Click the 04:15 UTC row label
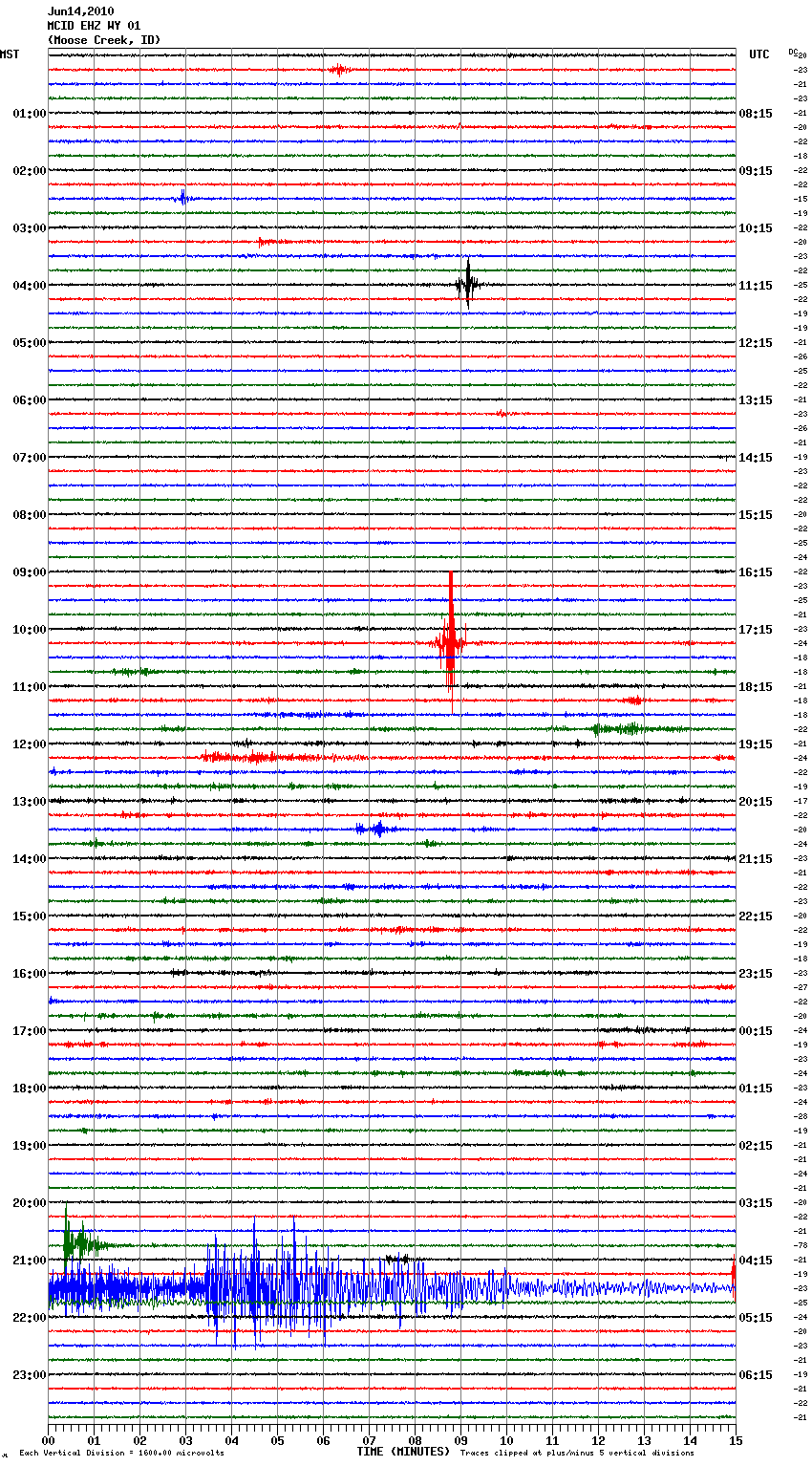This screenshot has height=1466, width=812. pyautogui.click(x=756, y=1261)
